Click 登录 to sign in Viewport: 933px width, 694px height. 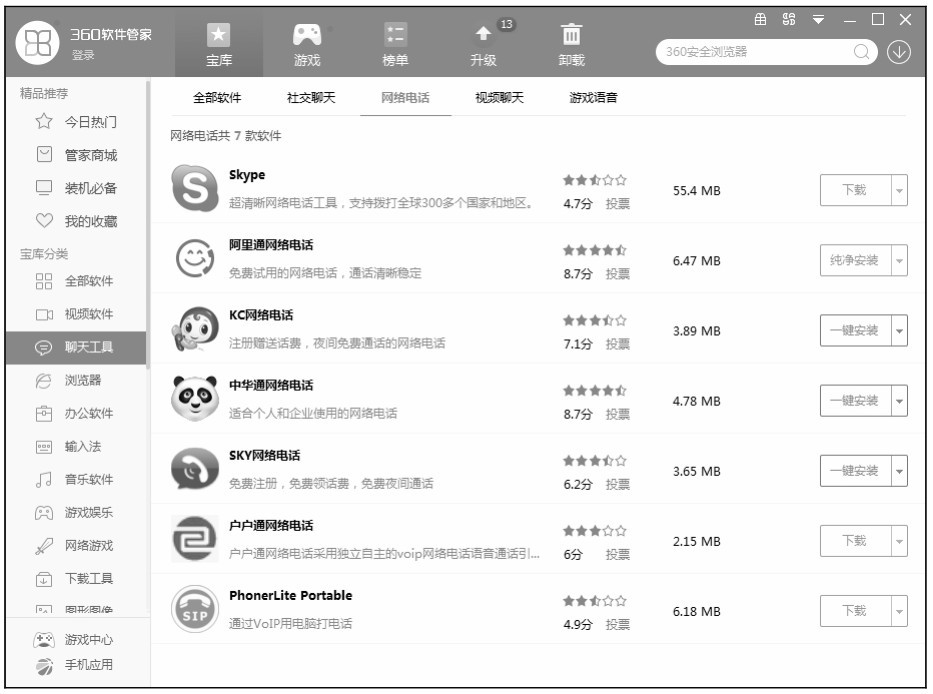tap(83, 55)
